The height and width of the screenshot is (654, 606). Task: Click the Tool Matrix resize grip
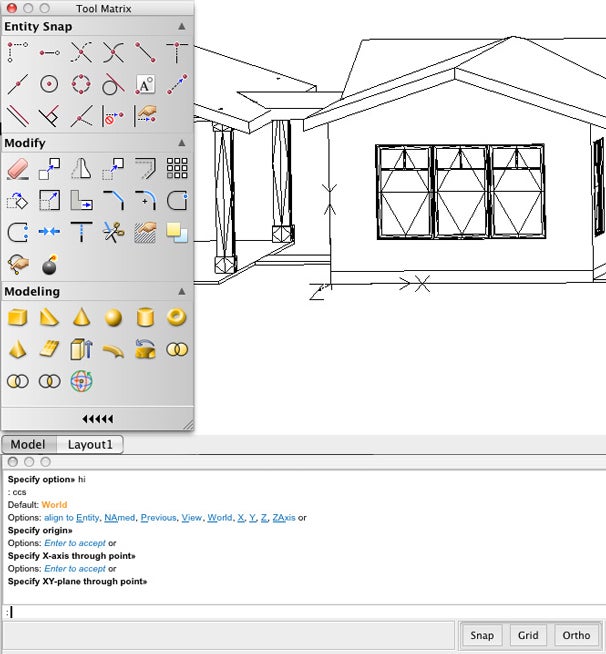(x=189, y=425)
